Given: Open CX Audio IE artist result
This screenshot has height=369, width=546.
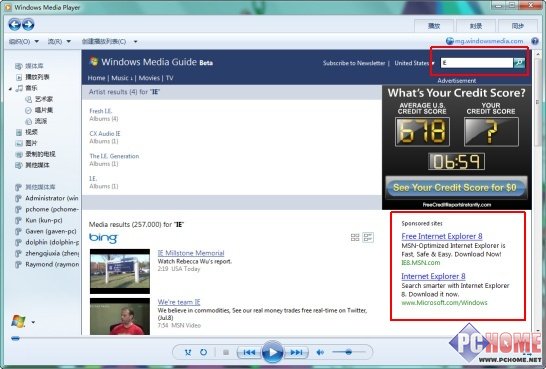Looking at the screenshot, I should coord(105,134).
